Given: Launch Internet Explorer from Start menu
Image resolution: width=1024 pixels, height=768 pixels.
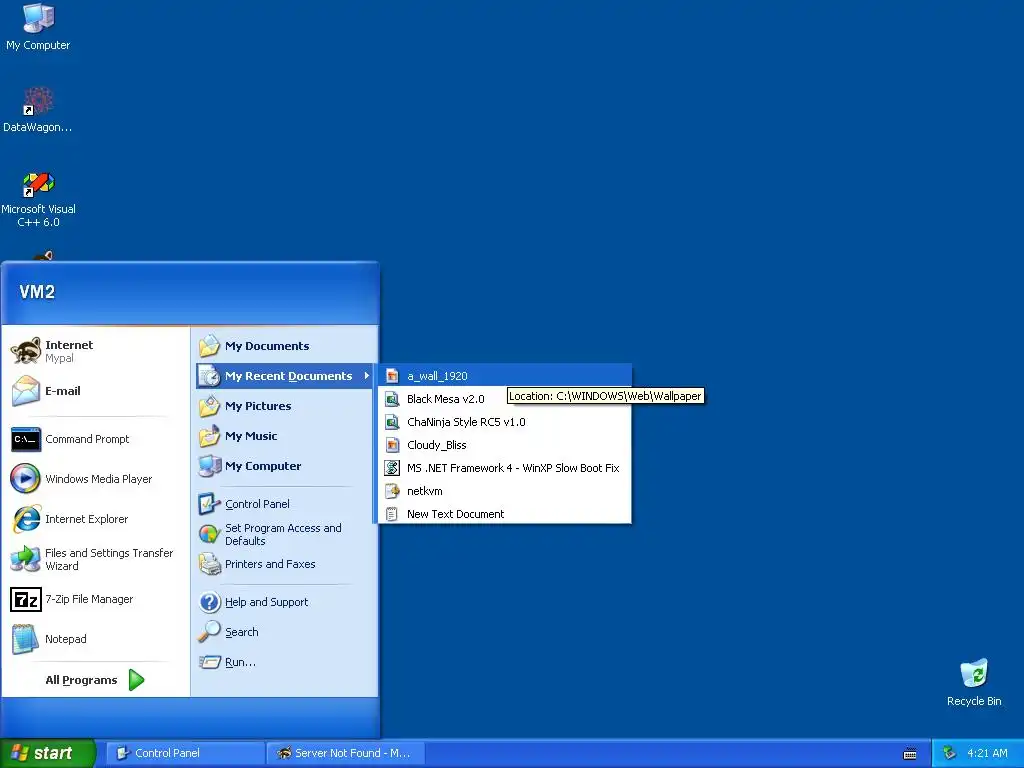Looking at the screenshot, I should [x=95, y=519].
